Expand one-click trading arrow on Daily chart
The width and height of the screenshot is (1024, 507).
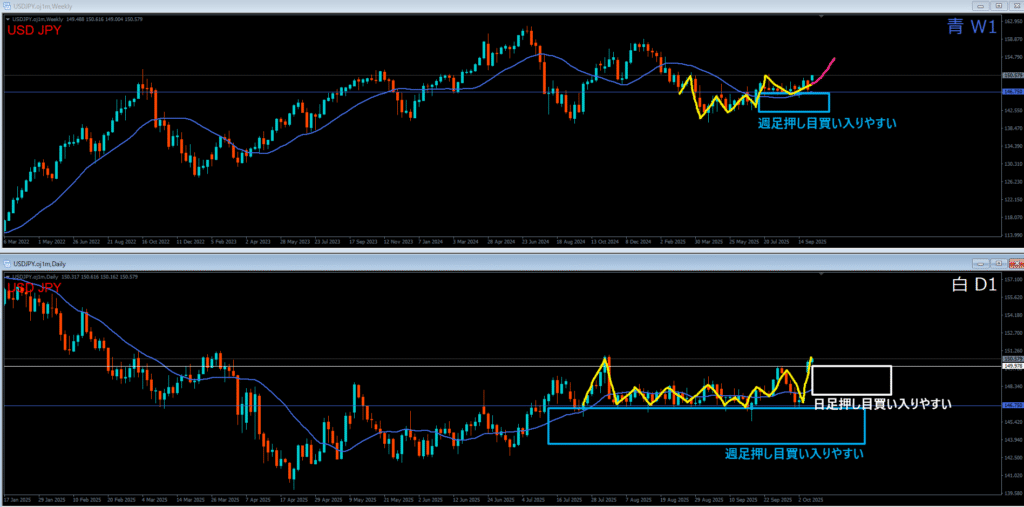pyautogui.click(x=8, y=276)
